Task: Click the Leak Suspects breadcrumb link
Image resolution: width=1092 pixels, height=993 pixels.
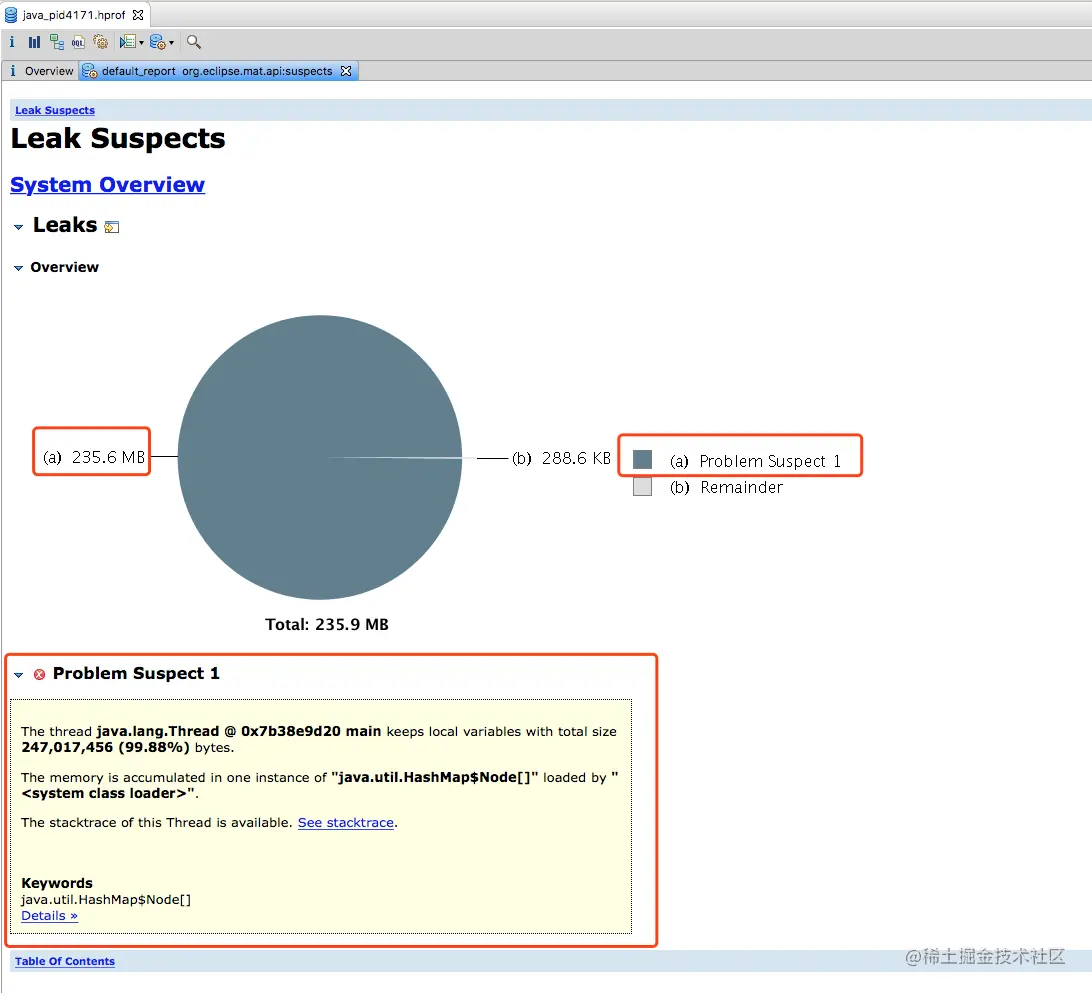Action: tap(55, 110)
